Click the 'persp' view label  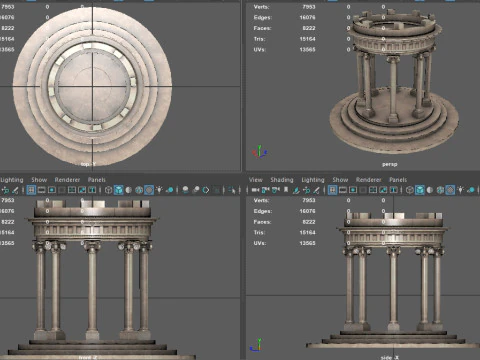click(389, 164)
